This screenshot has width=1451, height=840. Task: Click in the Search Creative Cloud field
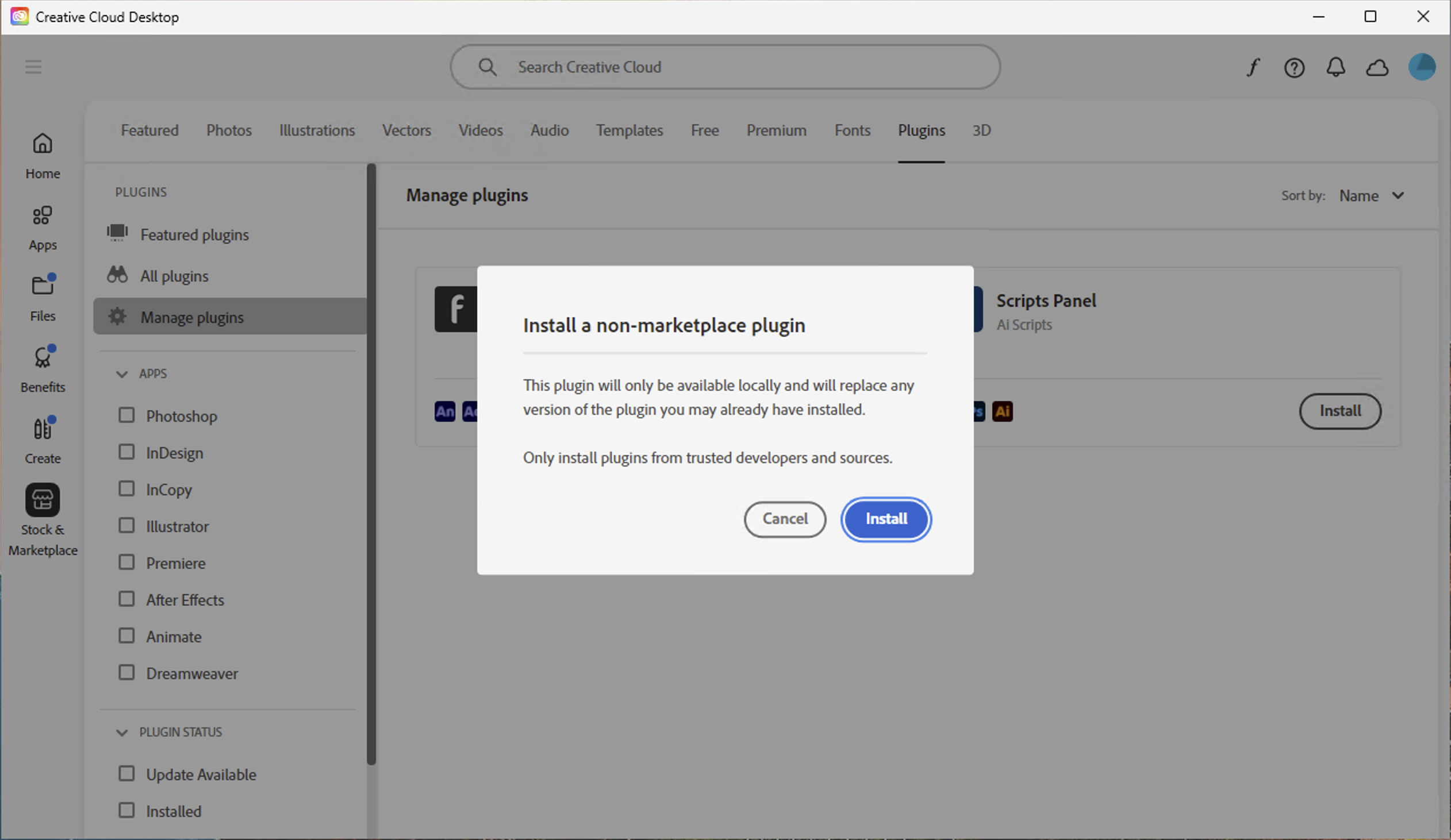pos(725,67)
